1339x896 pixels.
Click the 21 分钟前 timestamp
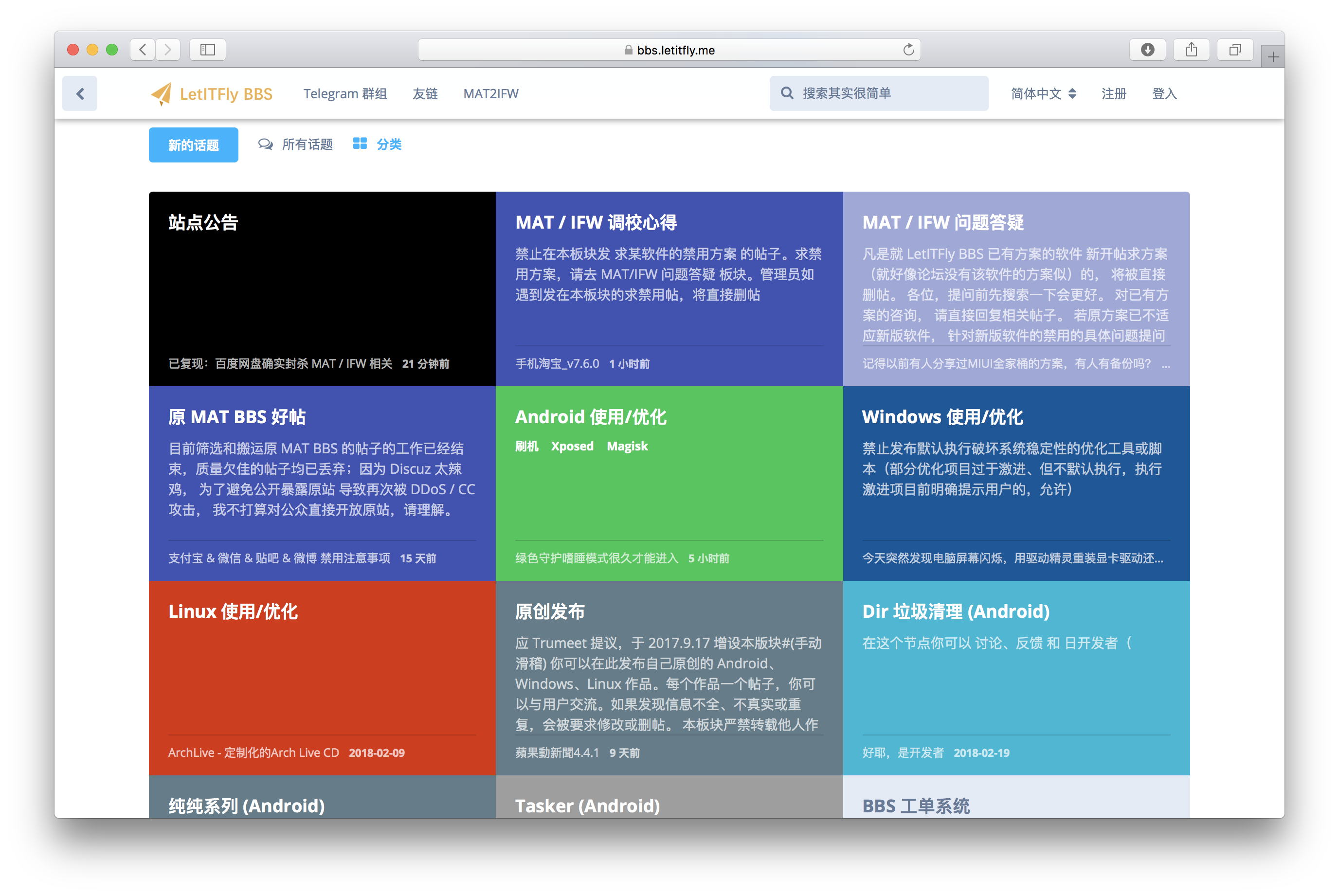[426, 363]
